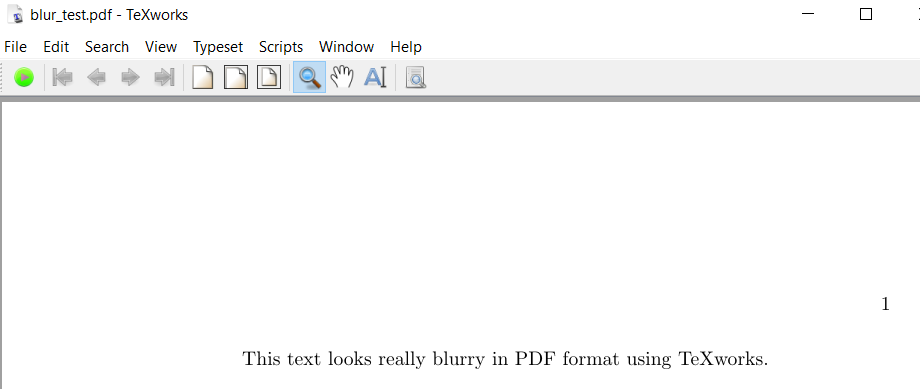
Task: Click the sentence 'This text looks really blurry'
Action: (364, 358)
